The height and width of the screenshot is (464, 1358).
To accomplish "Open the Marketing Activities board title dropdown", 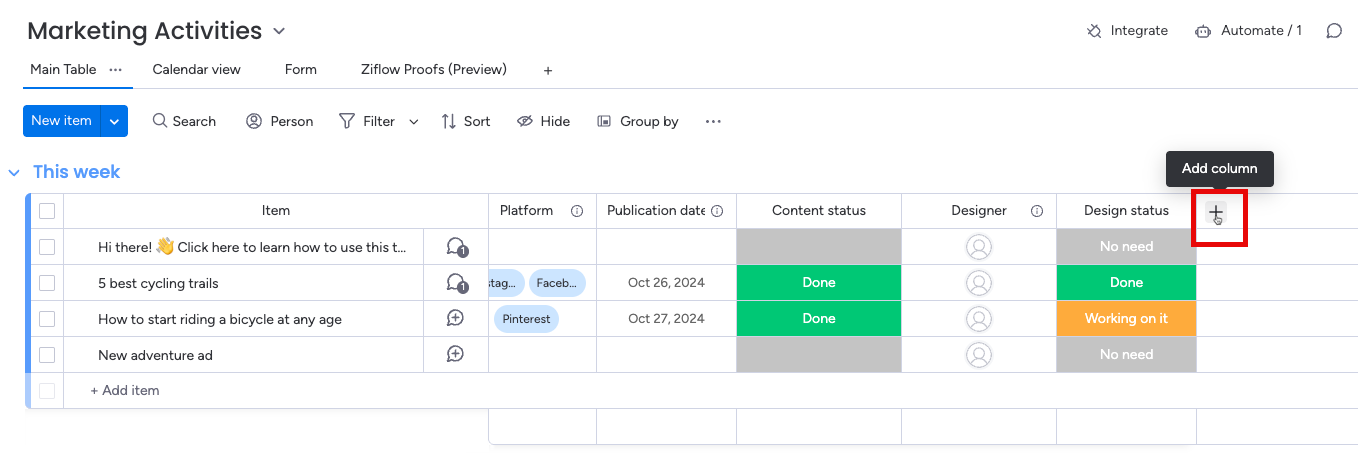I will 279,32.
